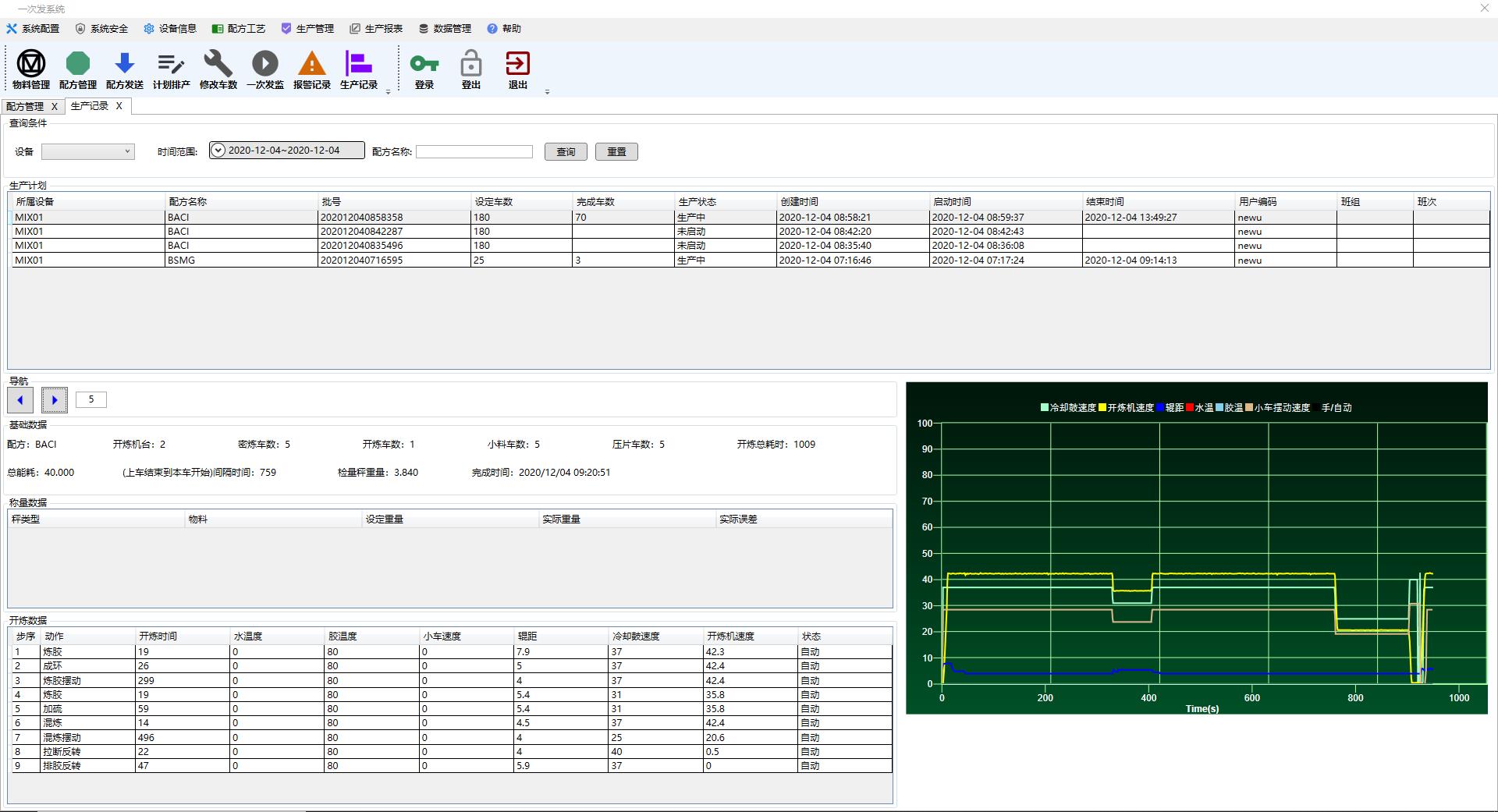
Task: Open 数据管理 menu
Action: tap(445, 29)
